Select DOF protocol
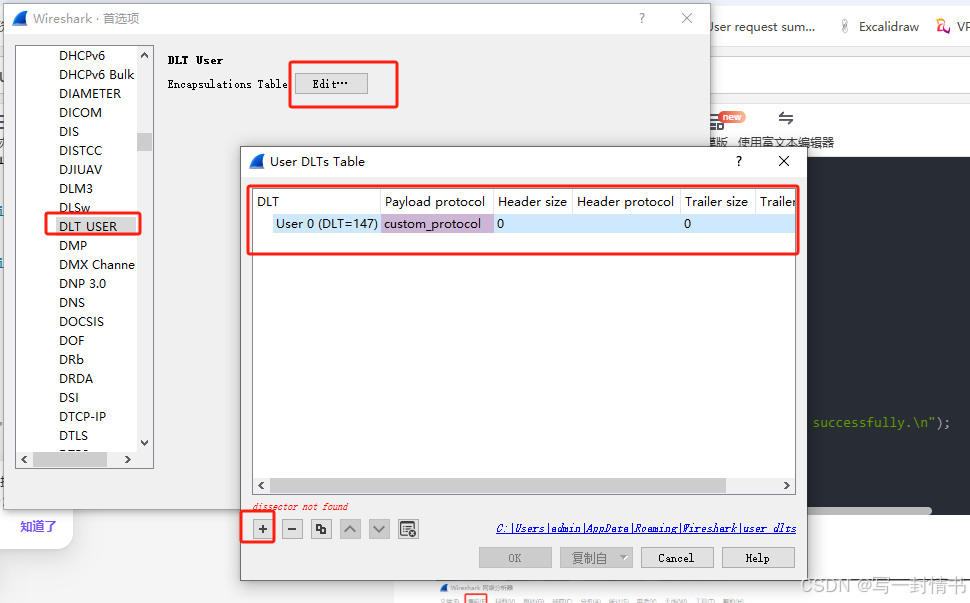Viewport: 970px width, 603px height. (x=72, y=341)
